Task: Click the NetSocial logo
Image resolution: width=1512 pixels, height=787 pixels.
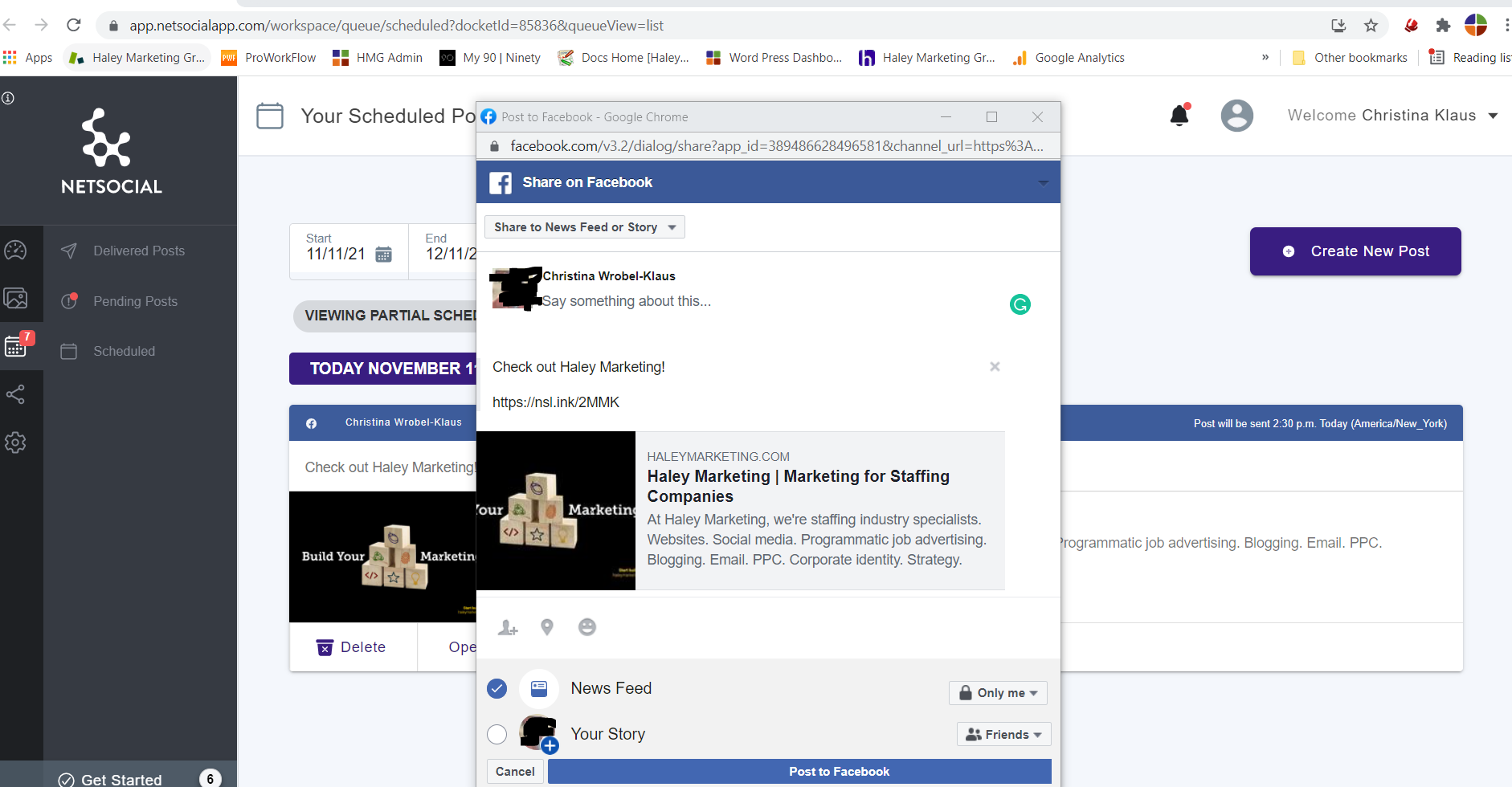Action: [x=111, y=152]
